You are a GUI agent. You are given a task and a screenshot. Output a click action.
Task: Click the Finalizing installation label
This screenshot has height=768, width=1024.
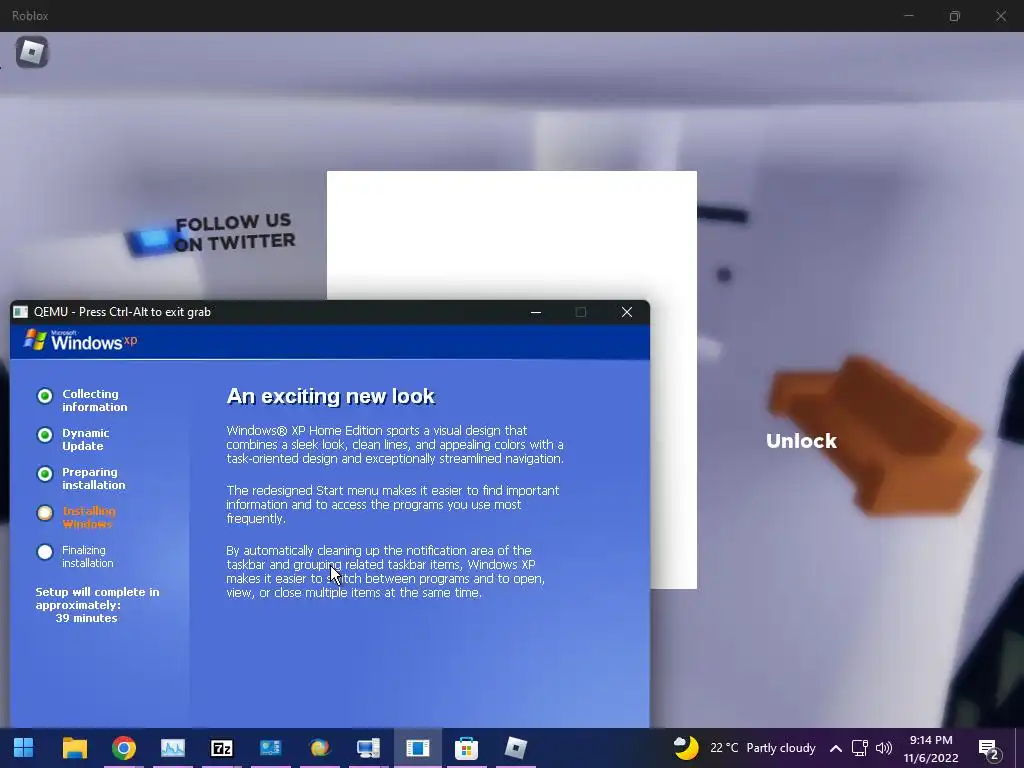pos(88,556)
